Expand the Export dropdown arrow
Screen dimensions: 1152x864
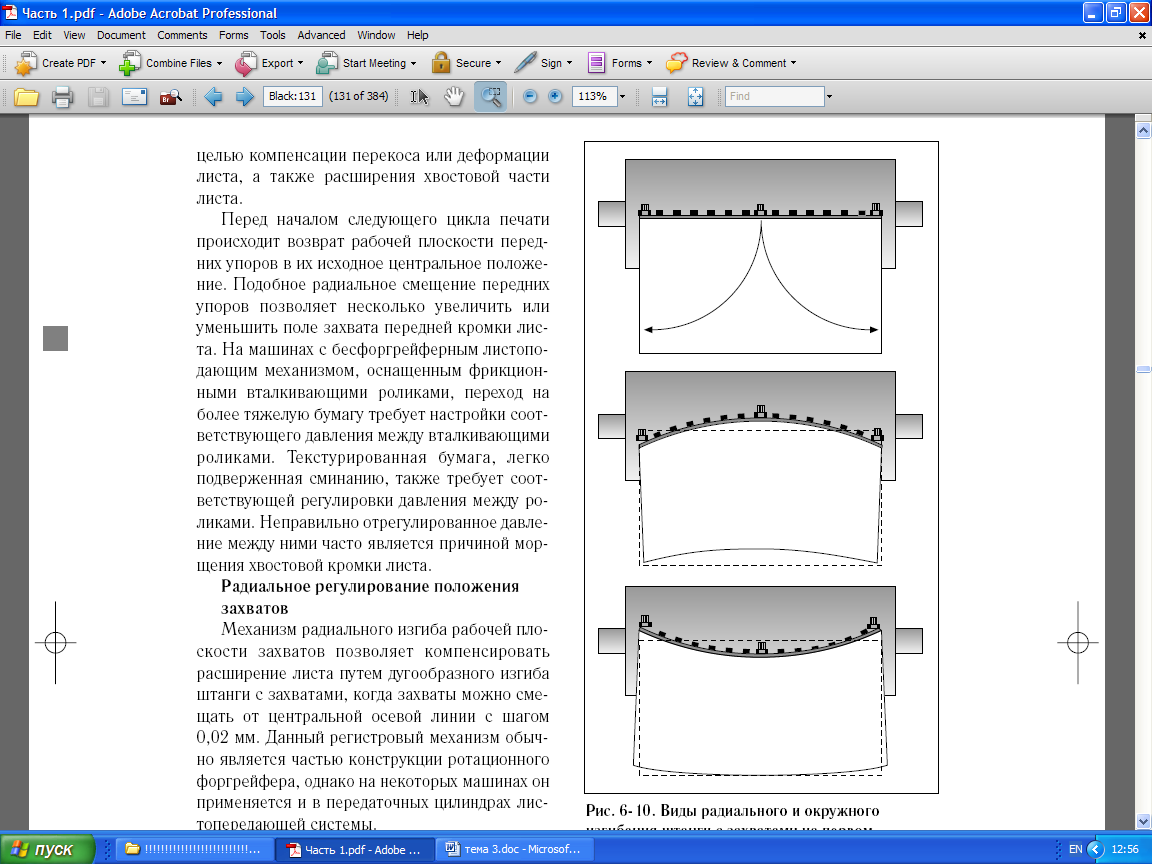(300, 63)
